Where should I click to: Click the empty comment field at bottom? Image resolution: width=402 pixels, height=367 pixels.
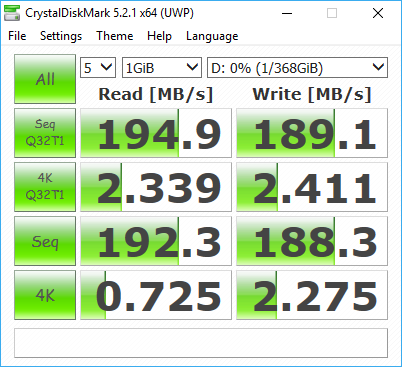[x=201, y=343]
